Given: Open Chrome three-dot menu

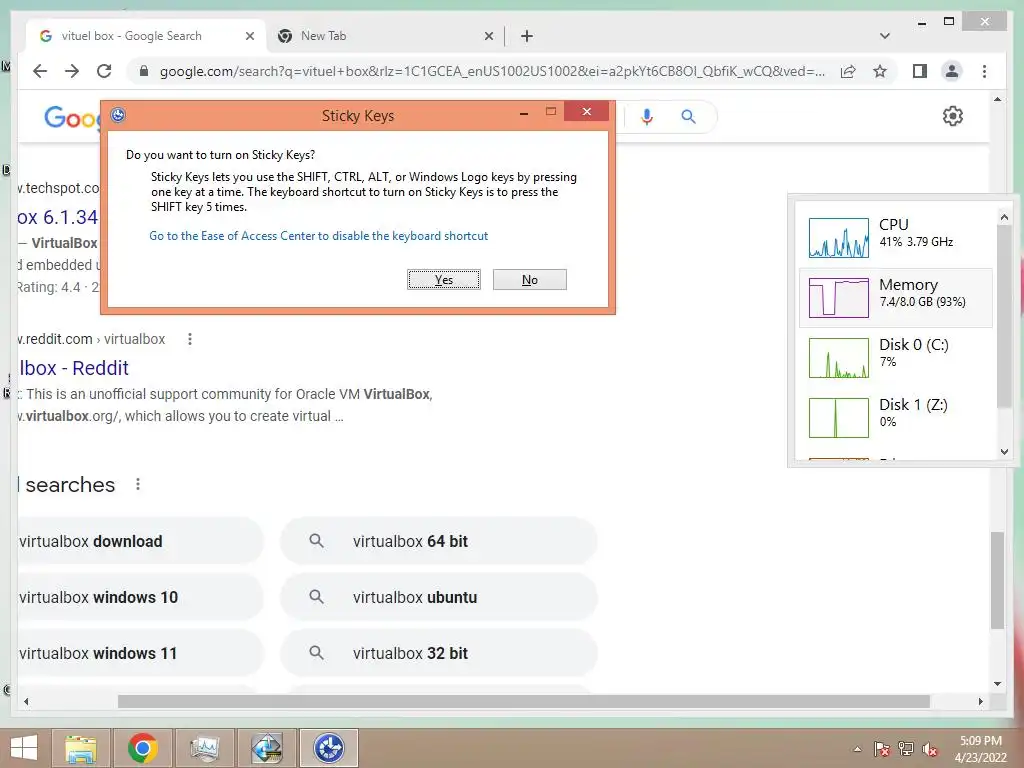Looking at the screenshot, I should pos(984,71).
